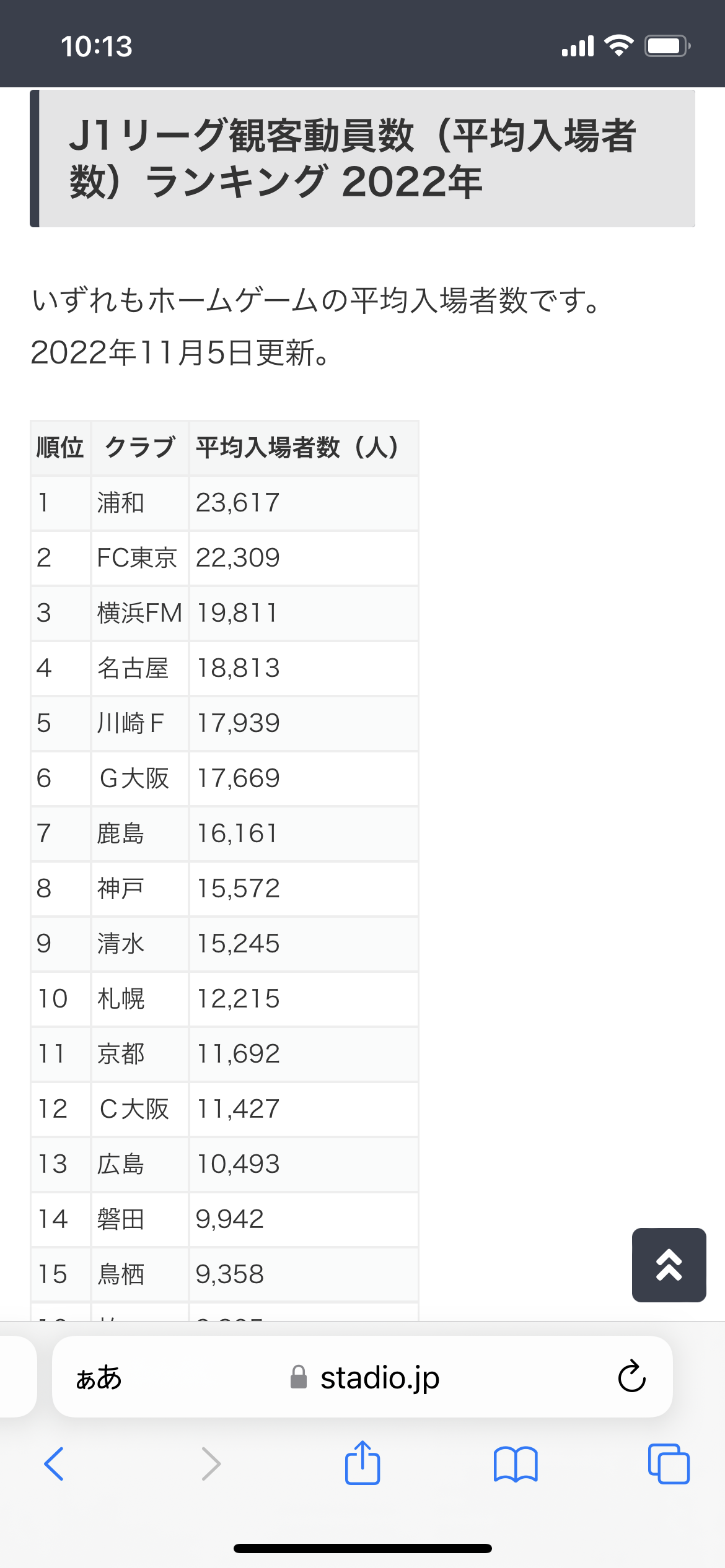Open the bookmarks book icon

516,1464
